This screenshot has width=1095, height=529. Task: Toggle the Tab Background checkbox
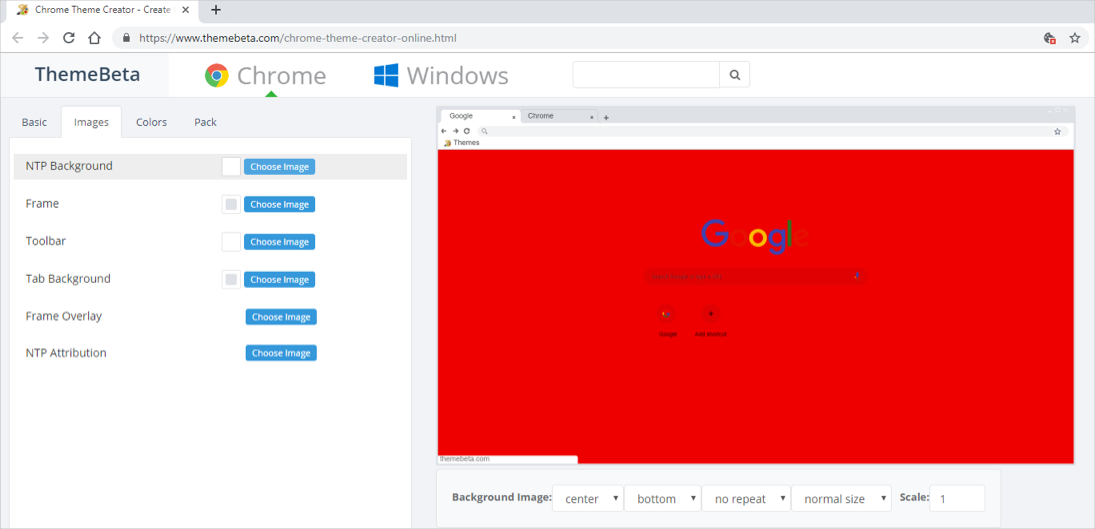coord(231,279)
